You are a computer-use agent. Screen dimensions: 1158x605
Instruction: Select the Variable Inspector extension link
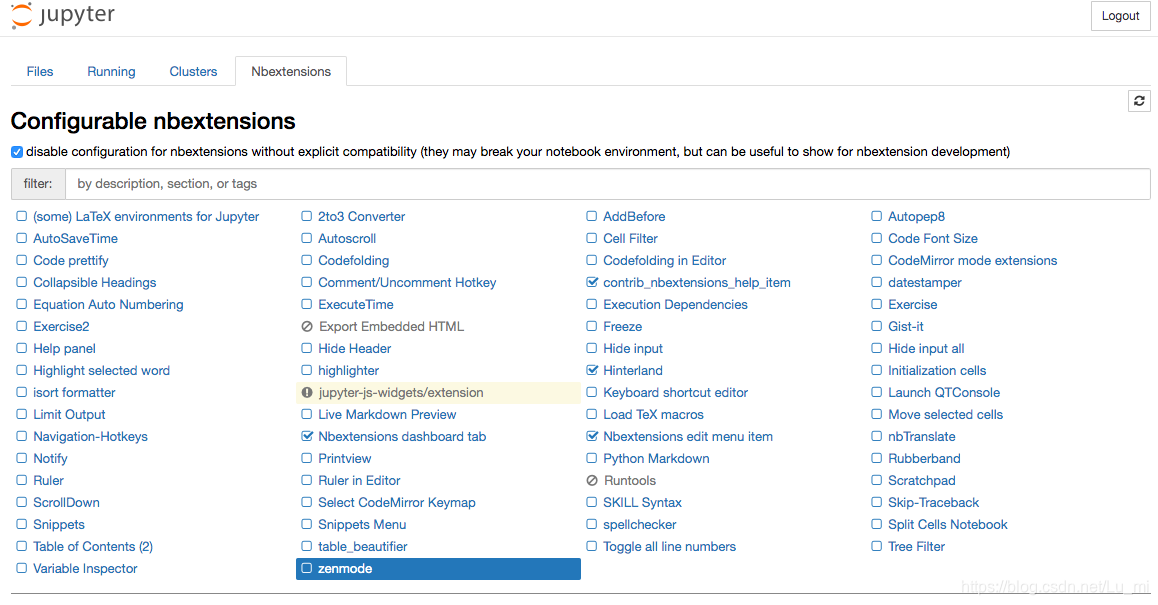click(x=85, y=569)
